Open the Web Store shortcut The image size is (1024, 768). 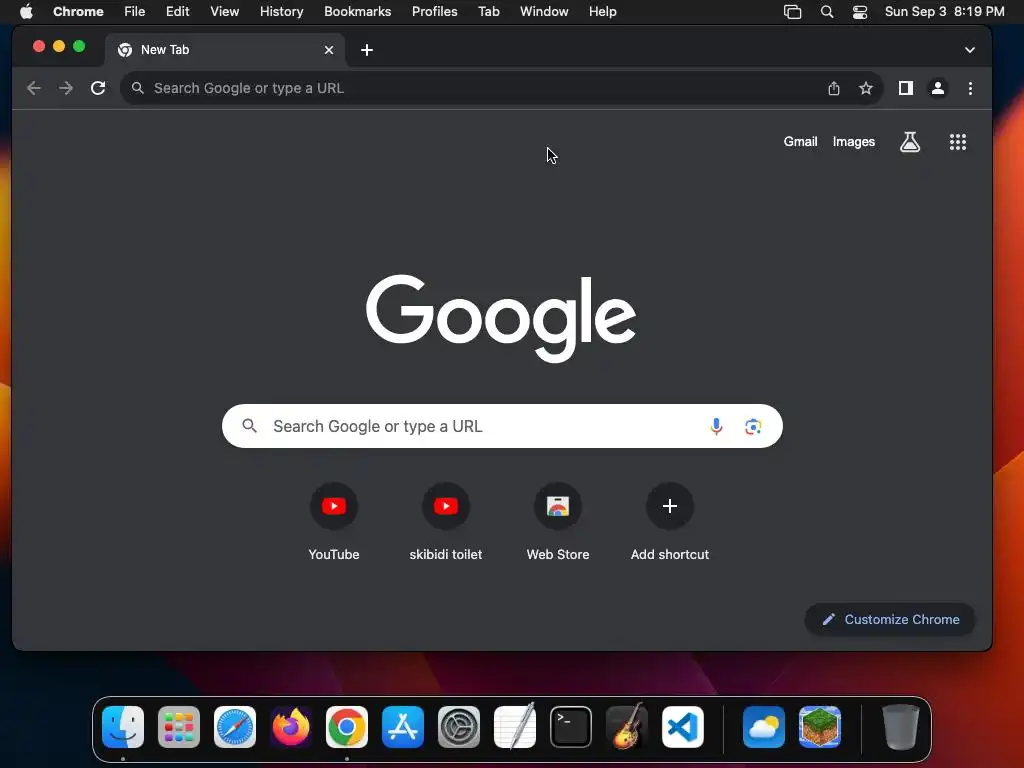pos(558,522)
